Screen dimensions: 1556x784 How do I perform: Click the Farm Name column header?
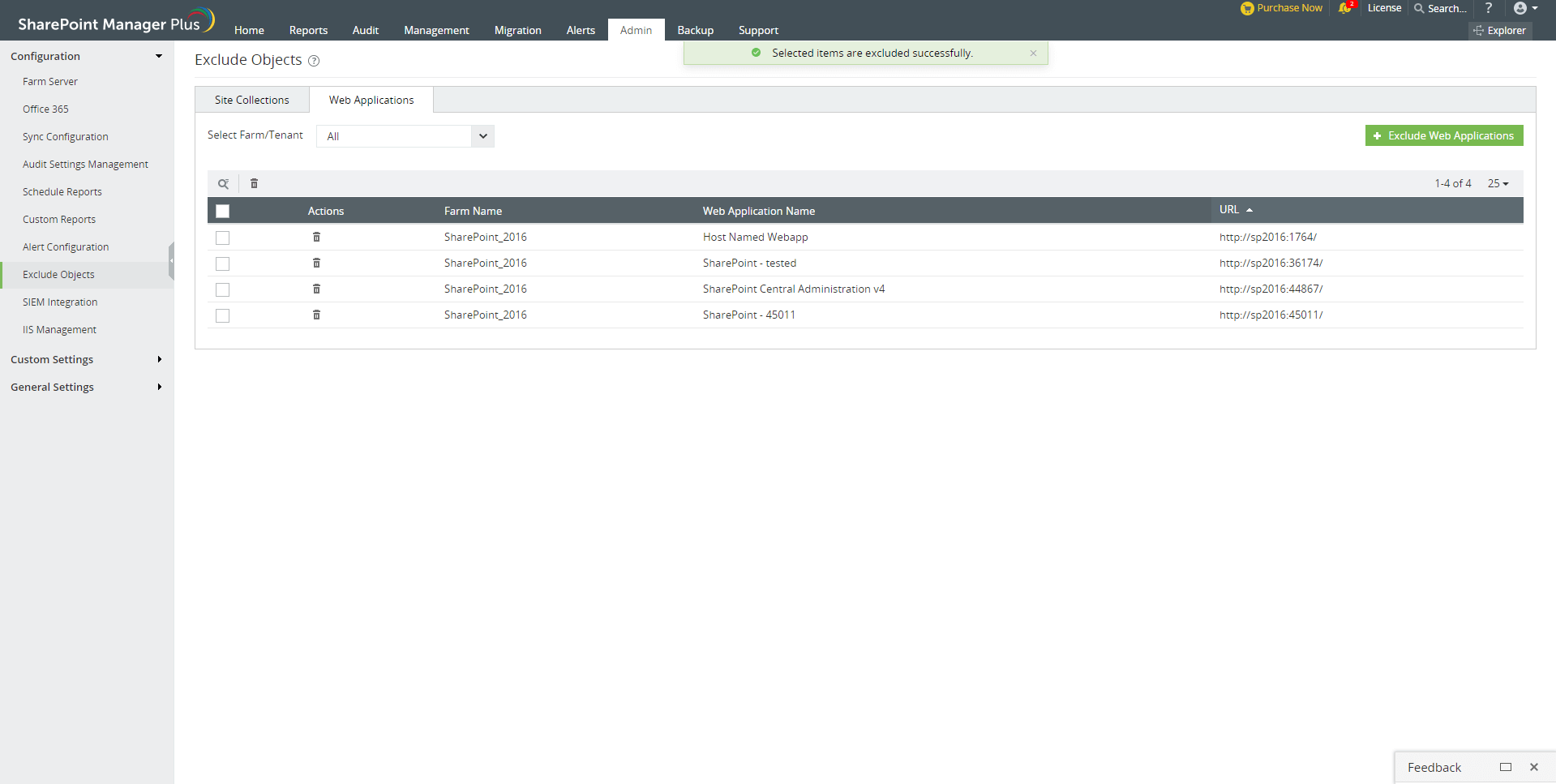[x=473, y=211]
